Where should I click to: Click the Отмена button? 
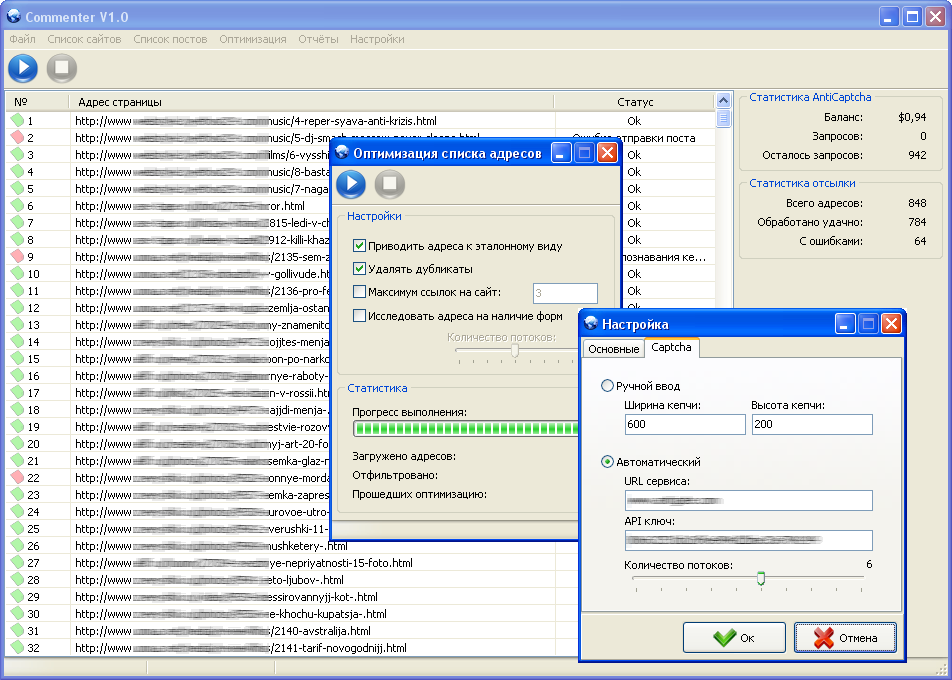coord(845,637)
